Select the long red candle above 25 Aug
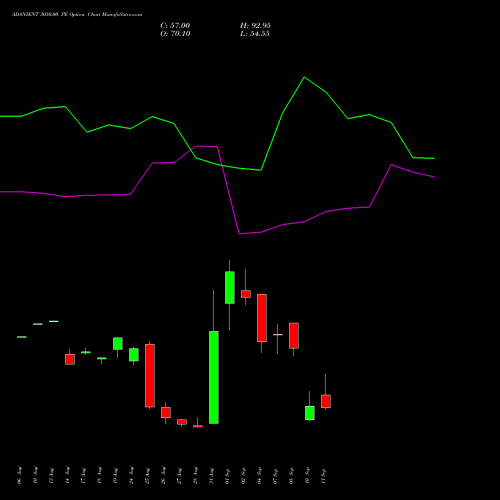The width and height of the screenshot is (500, 500). 150,376
